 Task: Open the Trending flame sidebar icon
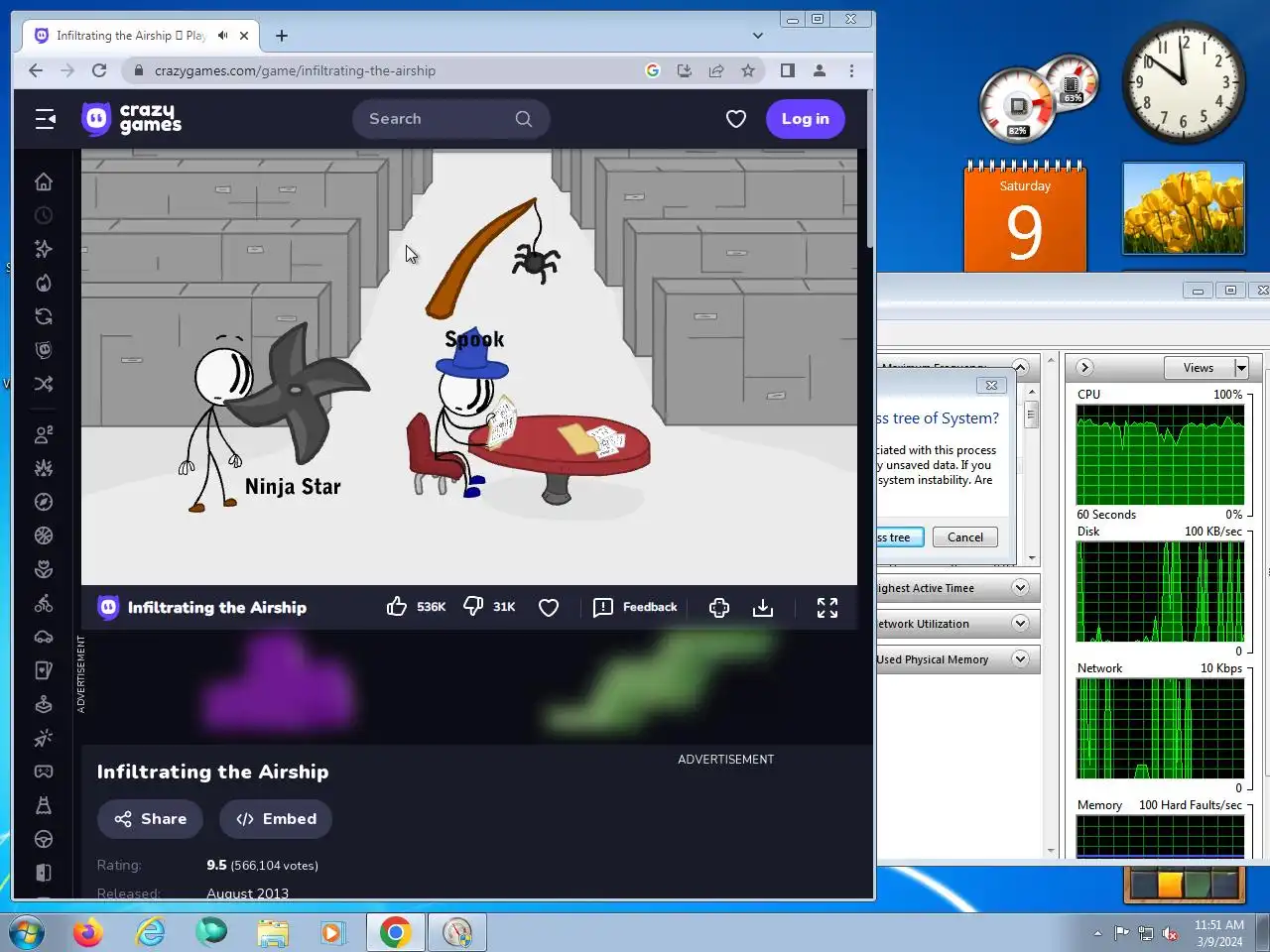(44, 283)
